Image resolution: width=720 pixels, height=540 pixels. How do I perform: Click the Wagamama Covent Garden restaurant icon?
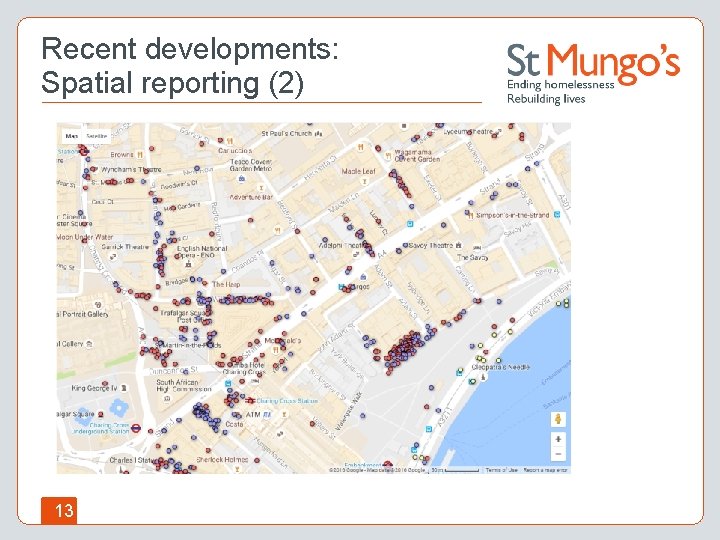tap(388, 156)
